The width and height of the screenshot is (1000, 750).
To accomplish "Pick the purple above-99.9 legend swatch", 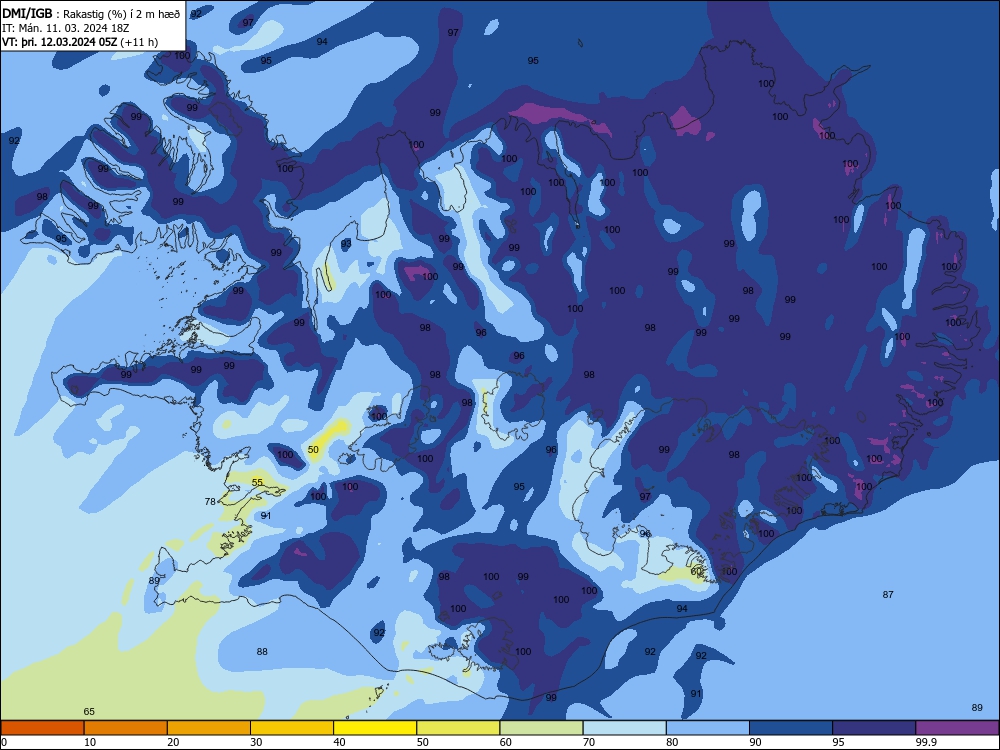I will [957, 728].
